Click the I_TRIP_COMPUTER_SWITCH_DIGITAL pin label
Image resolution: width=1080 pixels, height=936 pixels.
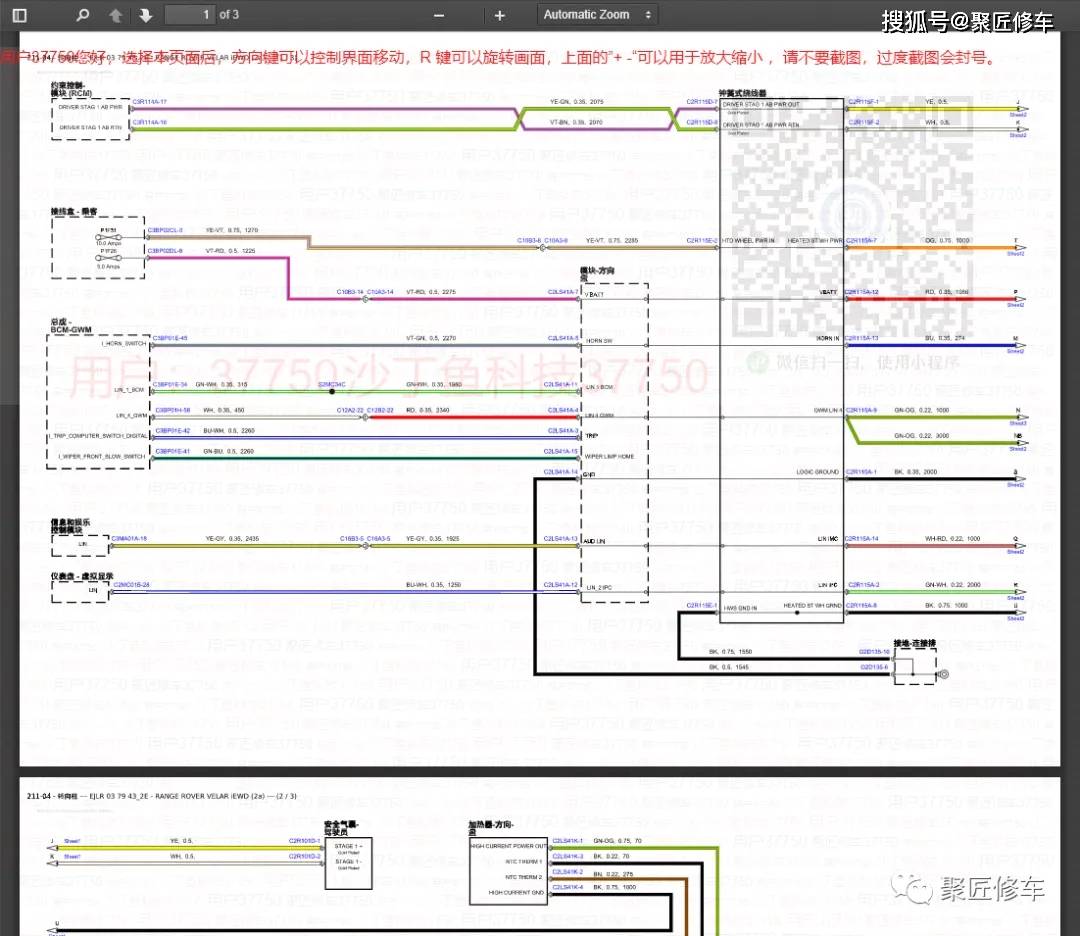pos(98,436)
